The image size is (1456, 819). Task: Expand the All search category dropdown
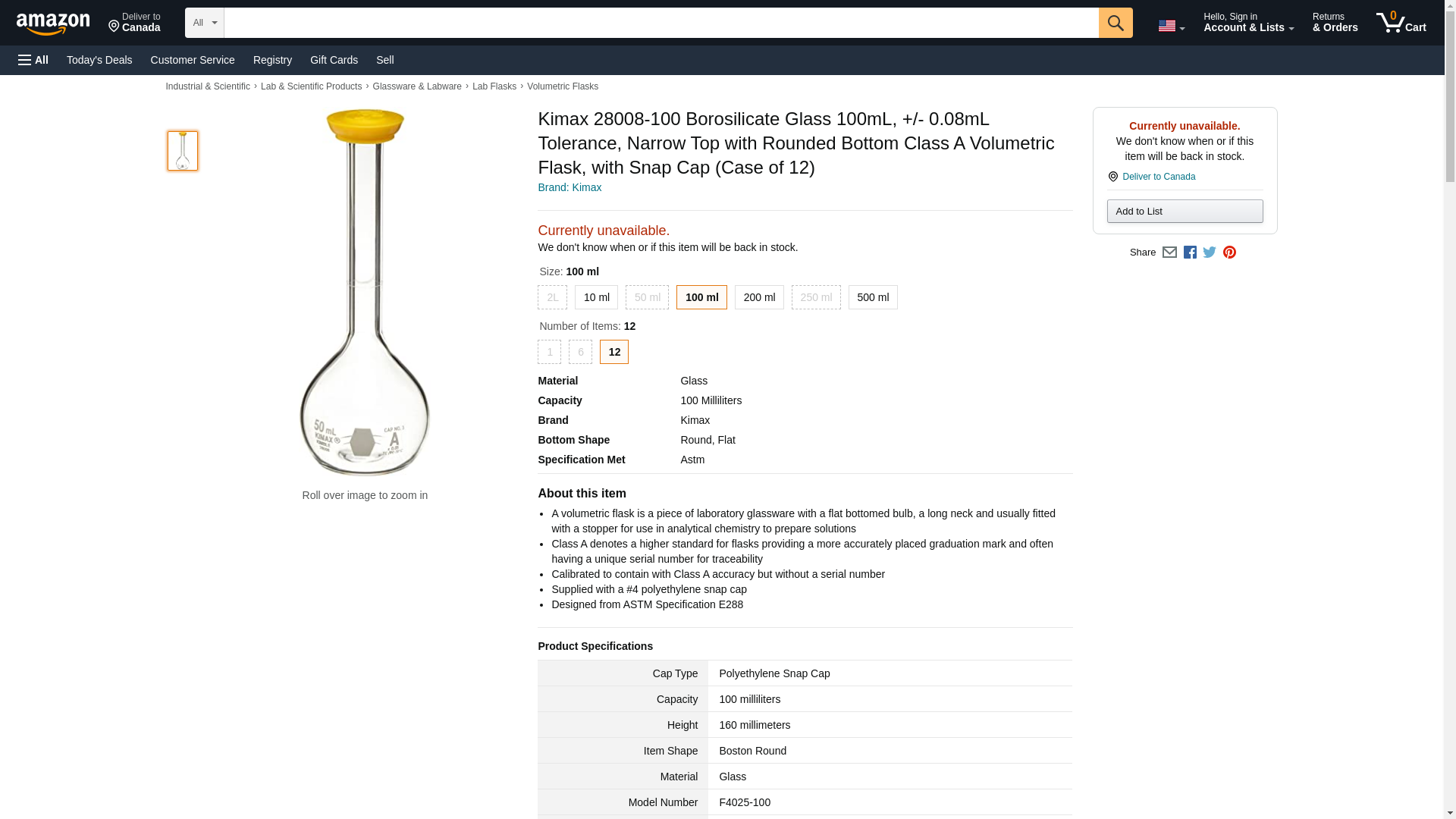point(205,23)
